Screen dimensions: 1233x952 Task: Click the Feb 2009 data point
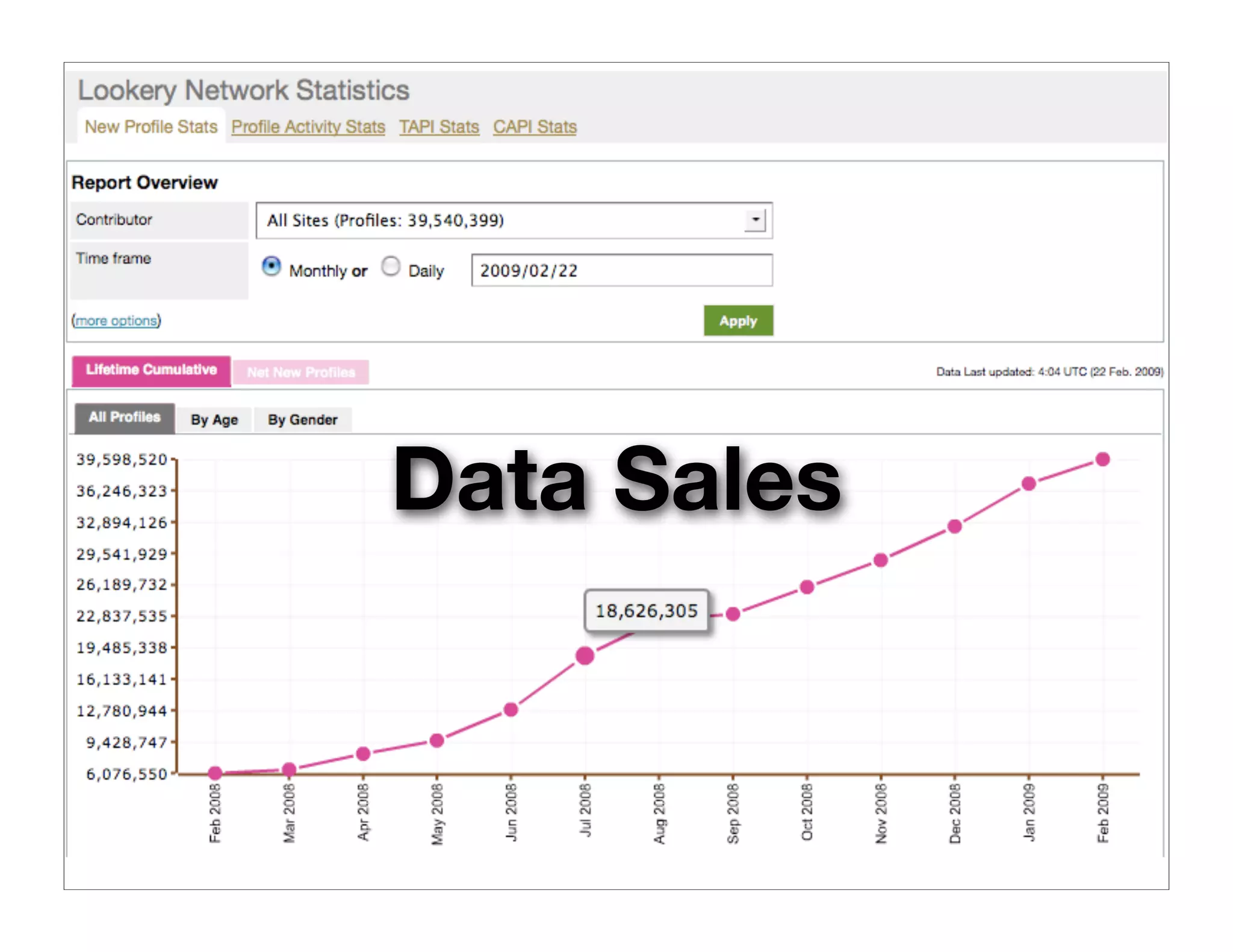click(x=1102, y=460)
